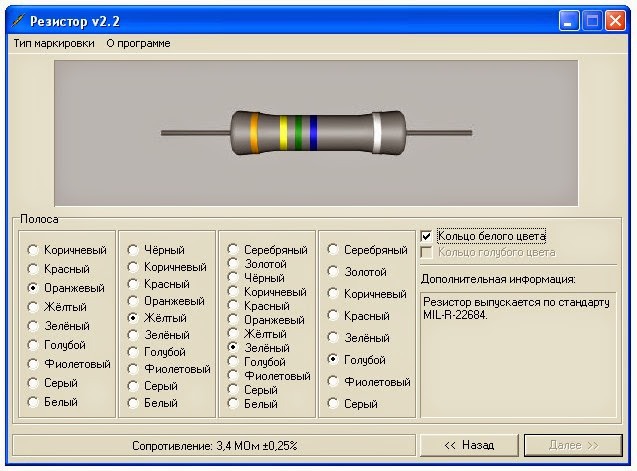Click the resistor image preview
This screenshot has width=637, height=471.
pos(316,133)
